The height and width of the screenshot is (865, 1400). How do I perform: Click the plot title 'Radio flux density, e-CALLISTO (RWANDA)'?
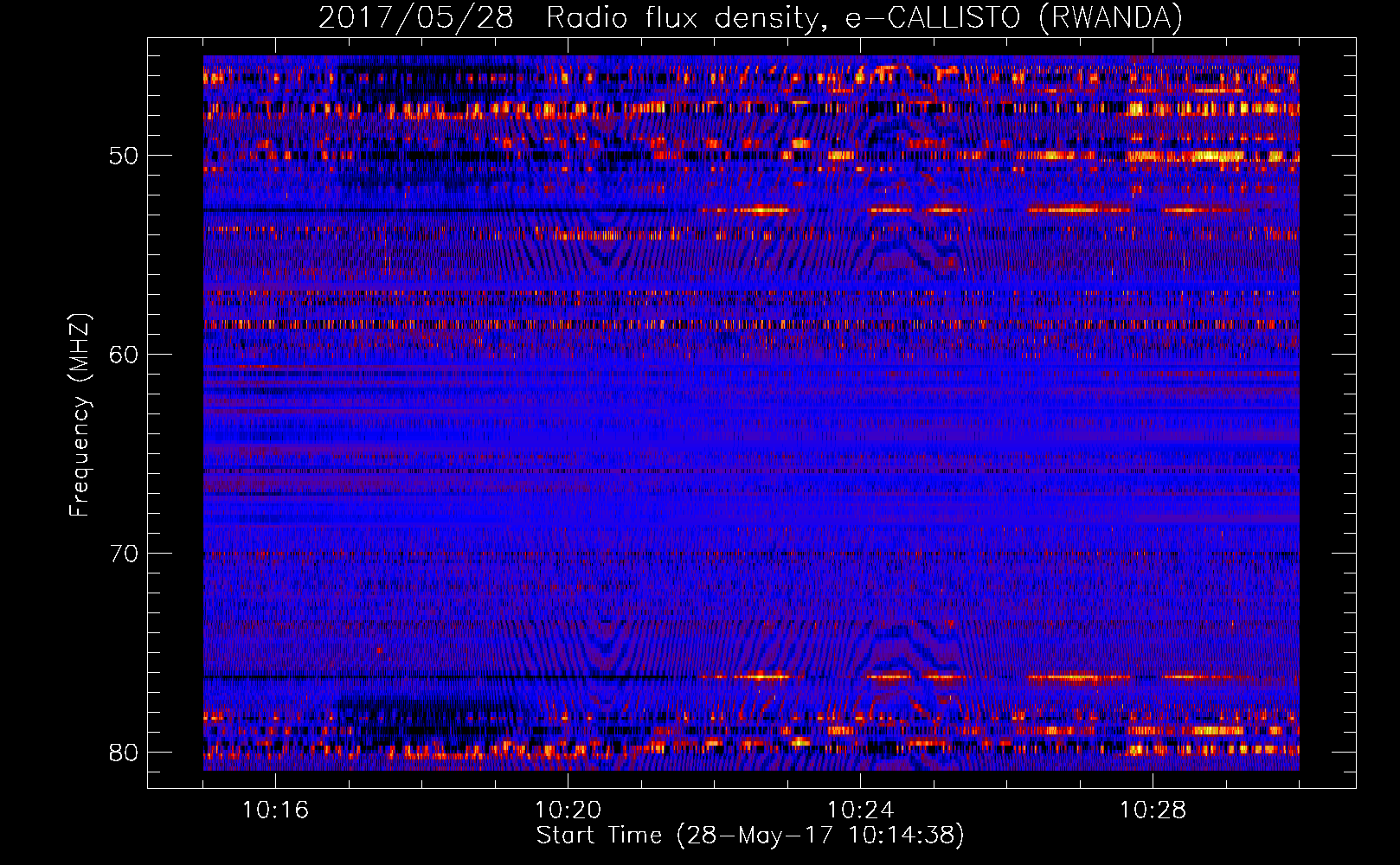(864, 18)
